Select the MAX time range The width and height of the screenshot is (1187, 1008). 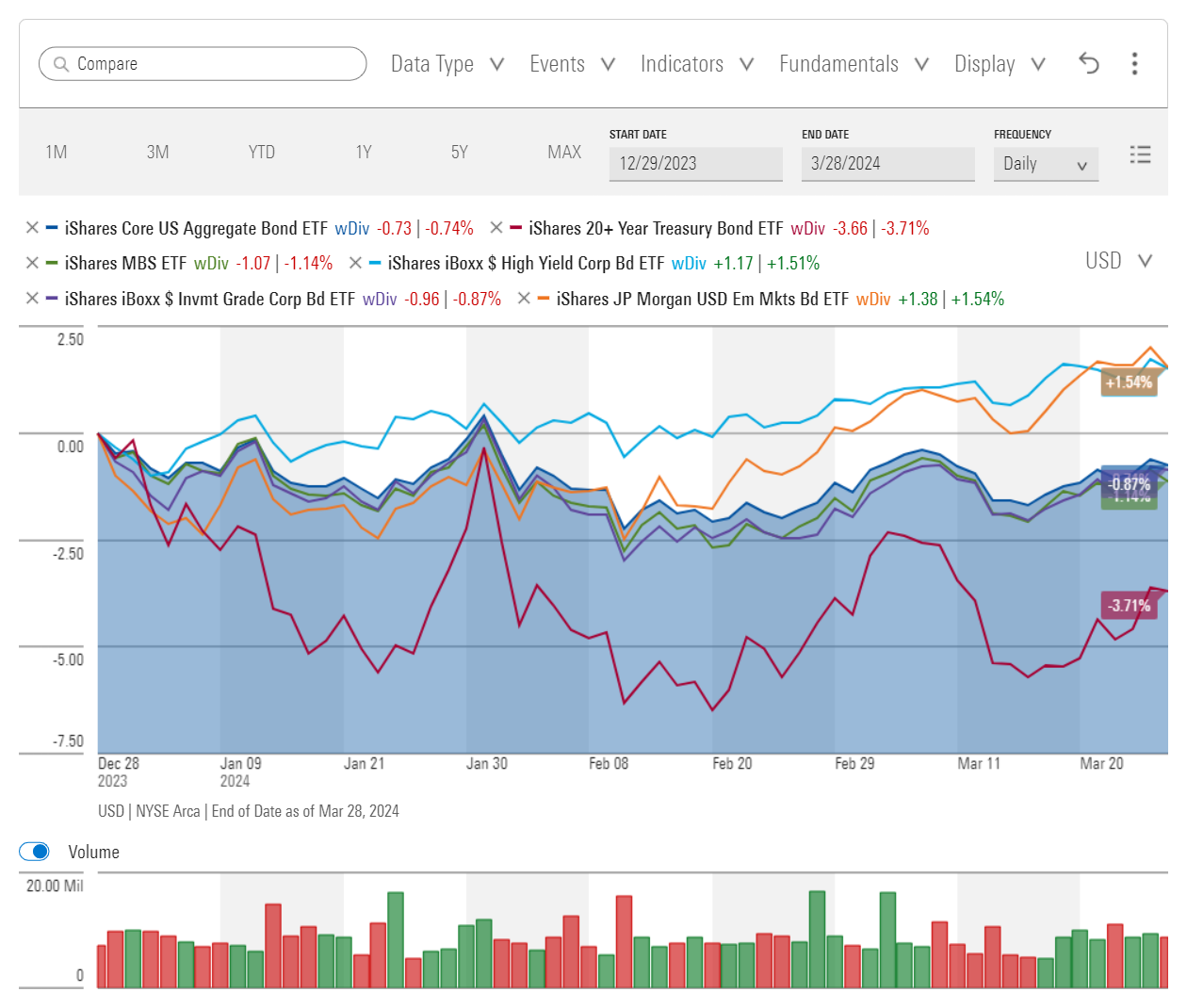click(564, 152)
